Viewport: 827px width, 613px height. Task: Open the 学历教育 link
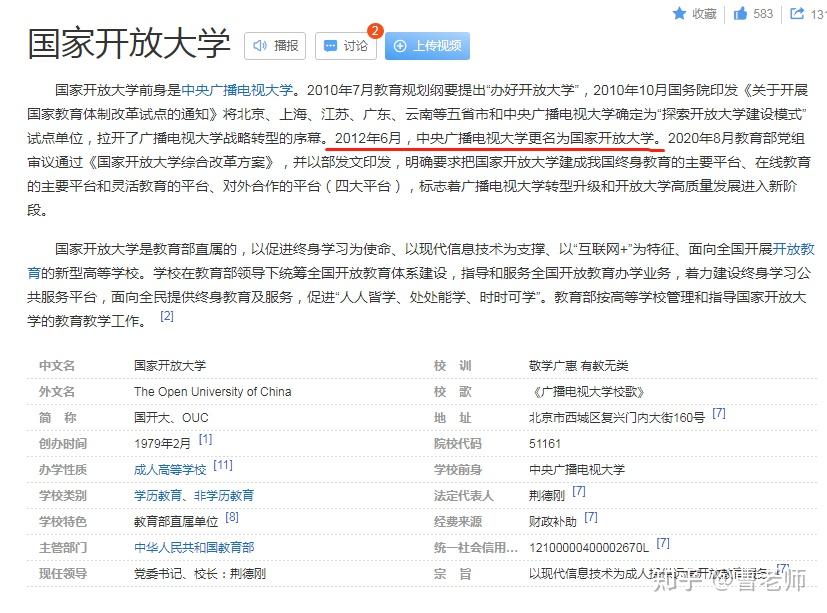pyautogui.click(x=157, y=495)
